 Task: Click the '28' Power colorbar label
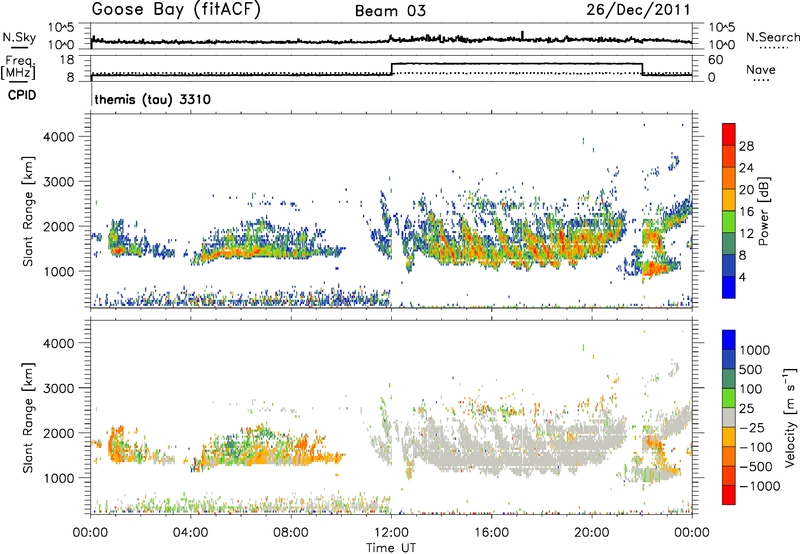tap(746, 146)
